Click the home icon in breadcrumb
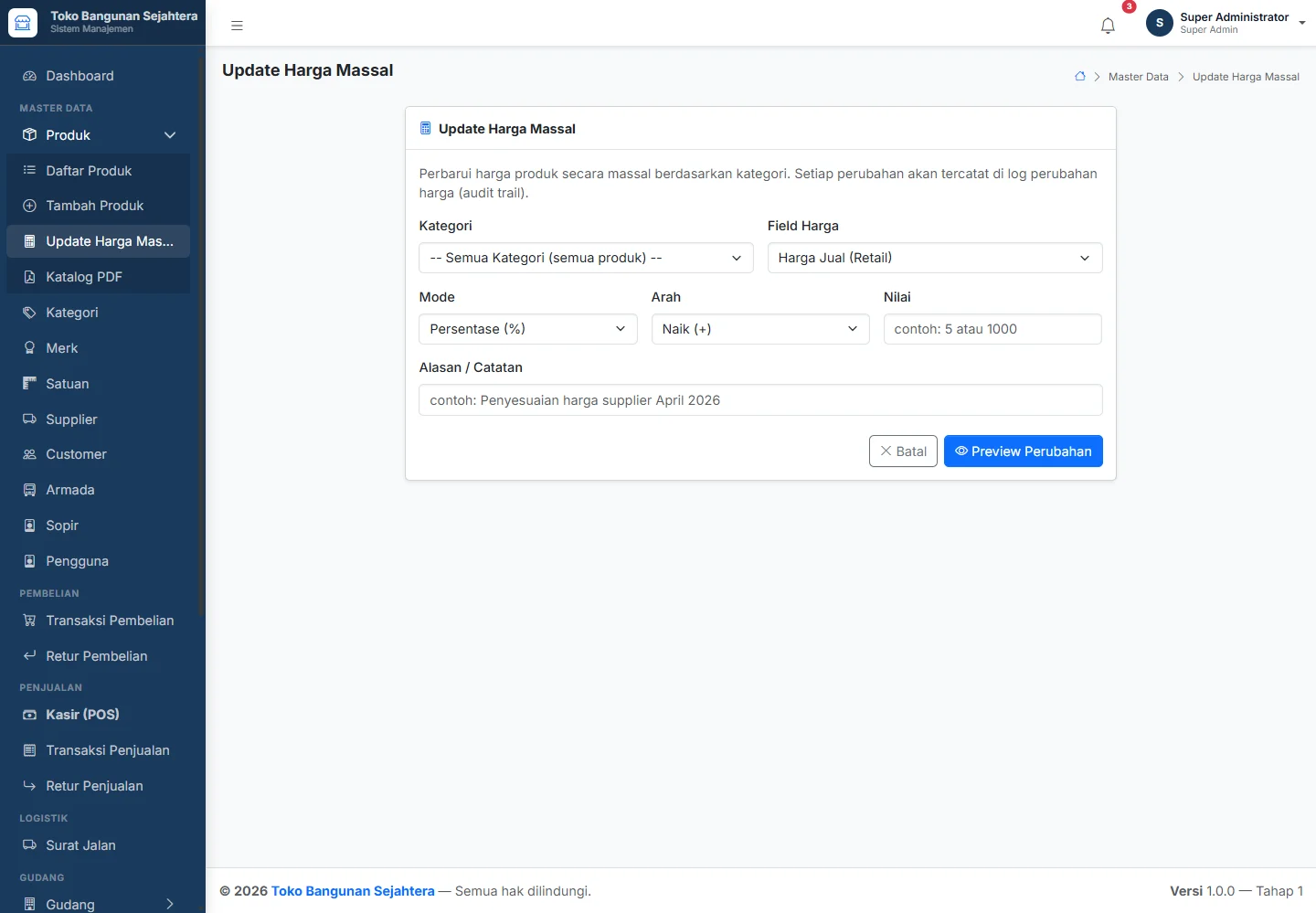The image size is (1316, 913). 1080,77
